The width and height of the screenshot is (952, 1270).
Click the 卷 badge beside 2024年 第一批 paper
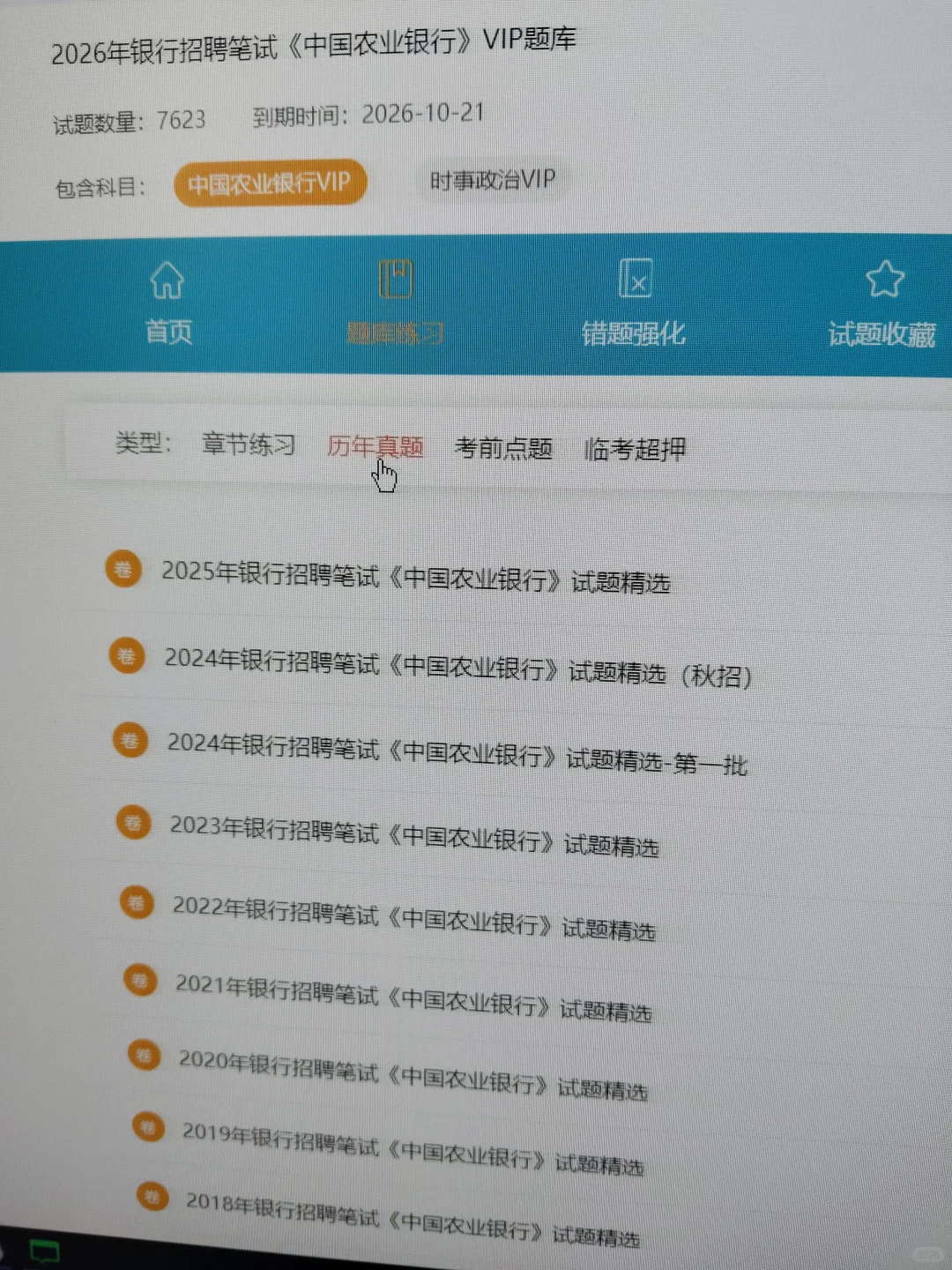(130, 740)
